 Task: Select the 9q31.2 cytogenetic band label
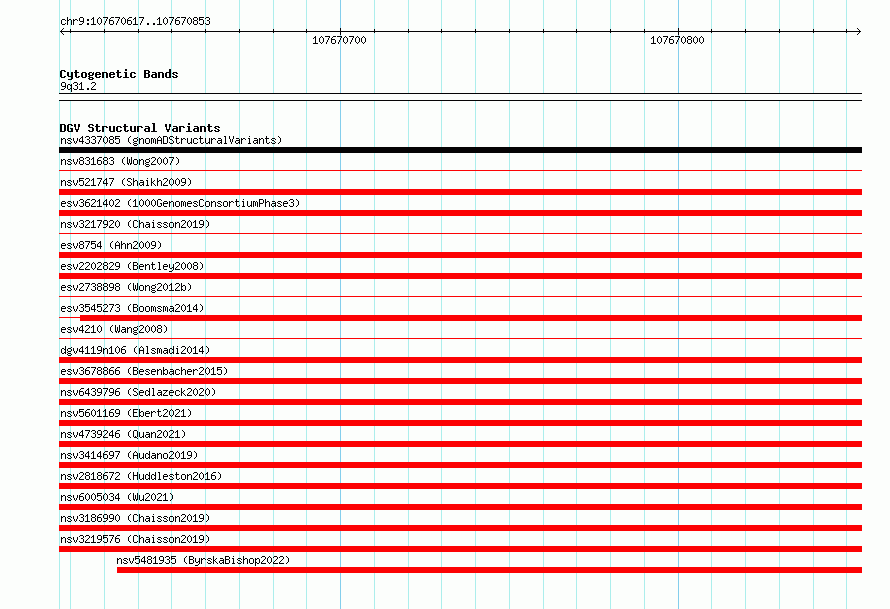pos(78,86)
